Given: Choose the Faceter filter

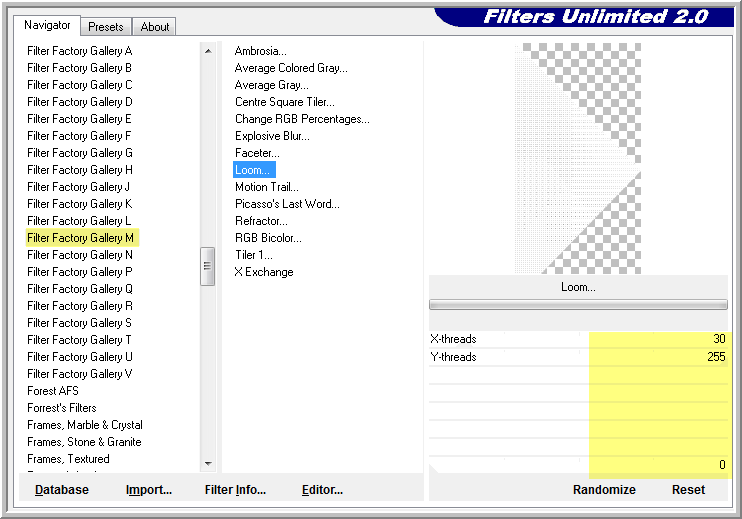Looking at the screenshot, I should tap(257, 153).
